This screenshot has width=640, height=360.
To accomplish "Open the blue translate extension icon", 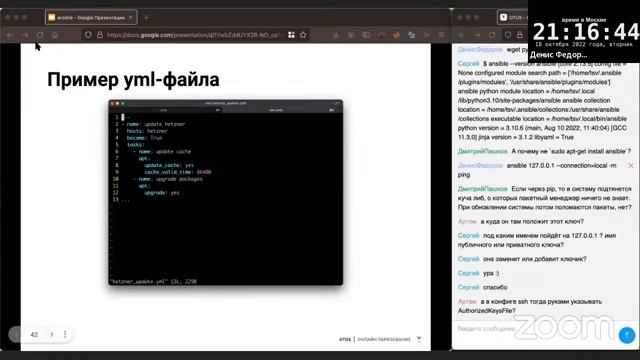I will click(411, 35).
